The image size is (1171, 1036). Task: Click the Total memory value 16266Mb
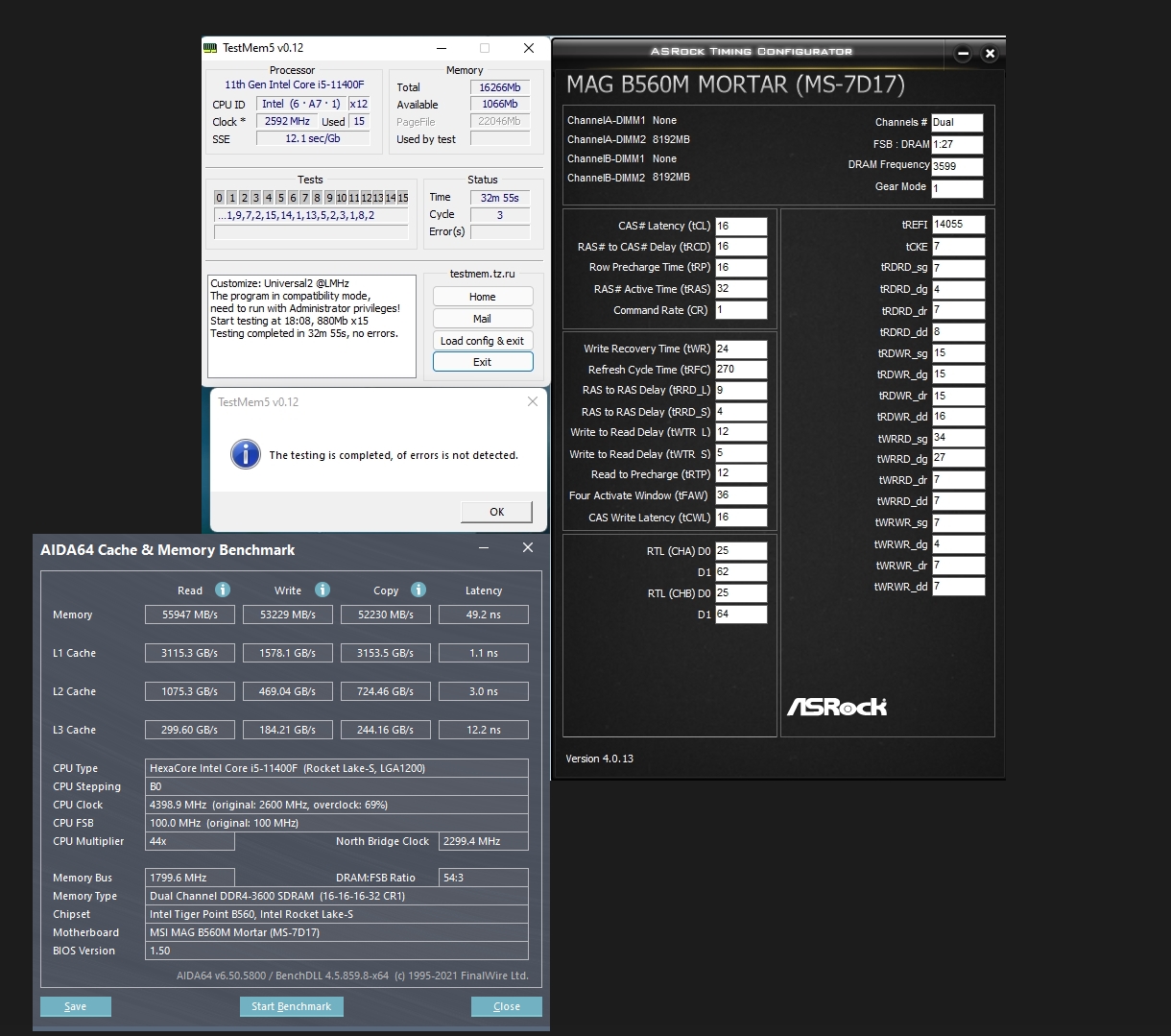click(x=500, y=87)
